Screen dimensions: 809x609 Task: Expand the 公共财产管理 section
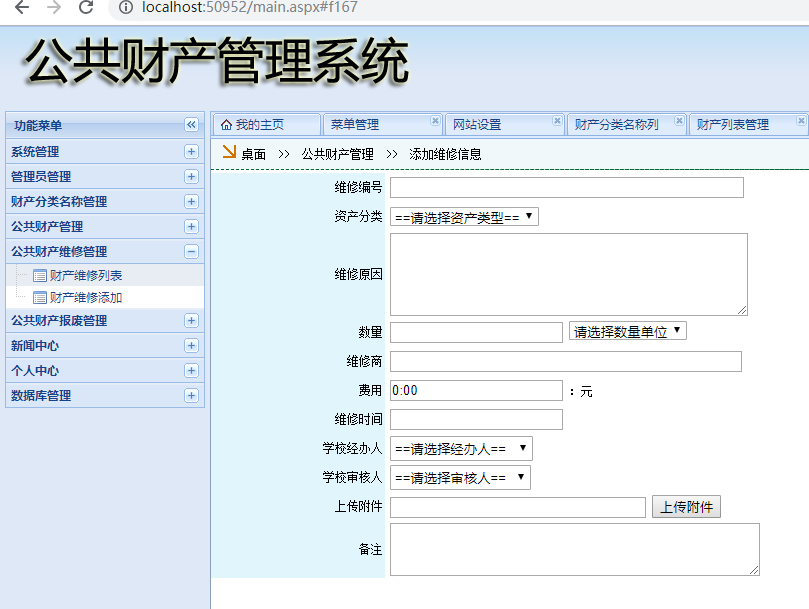(191, 227)
